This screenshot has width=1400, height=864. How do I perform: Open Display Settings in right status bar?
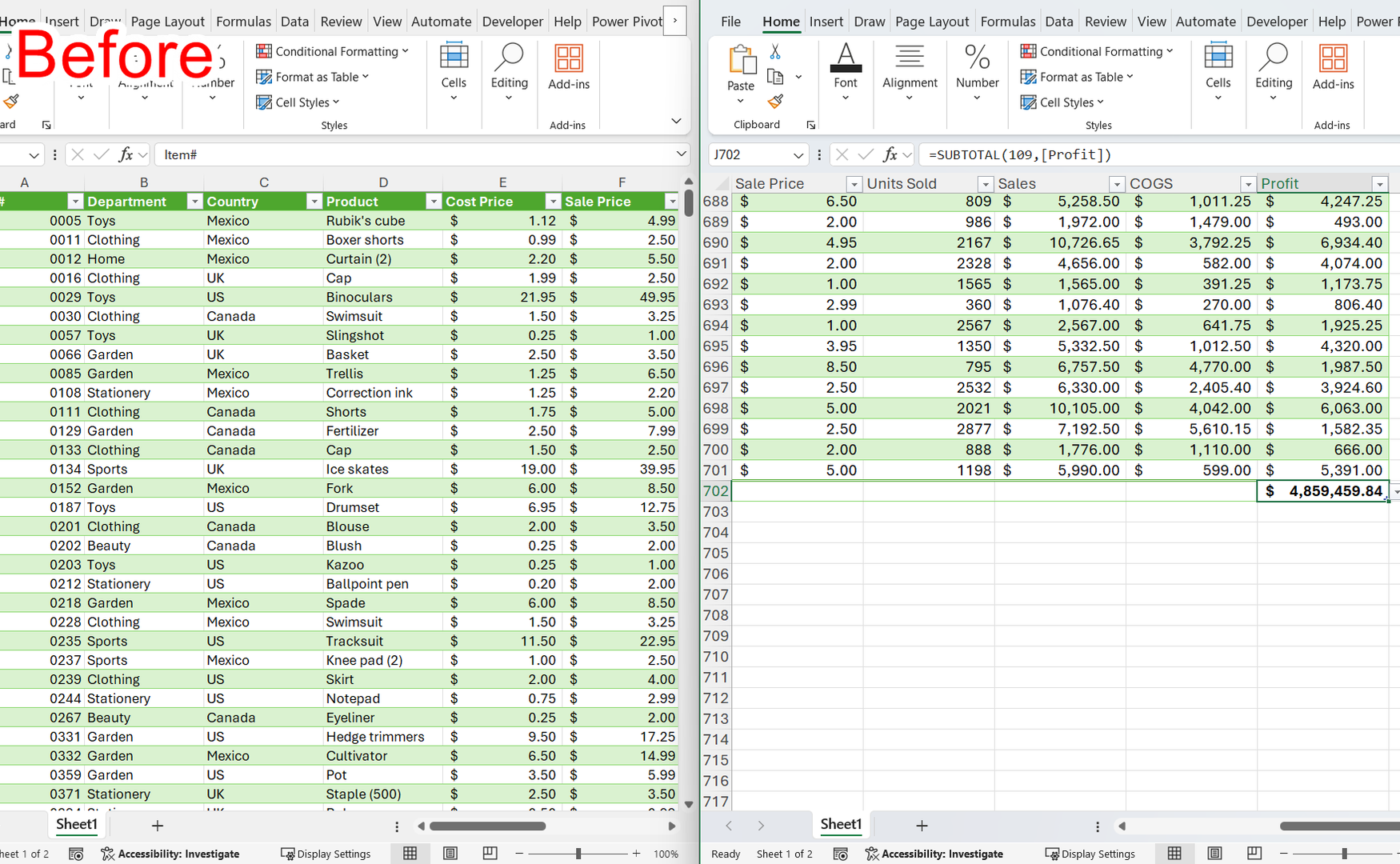point(1090,854)
